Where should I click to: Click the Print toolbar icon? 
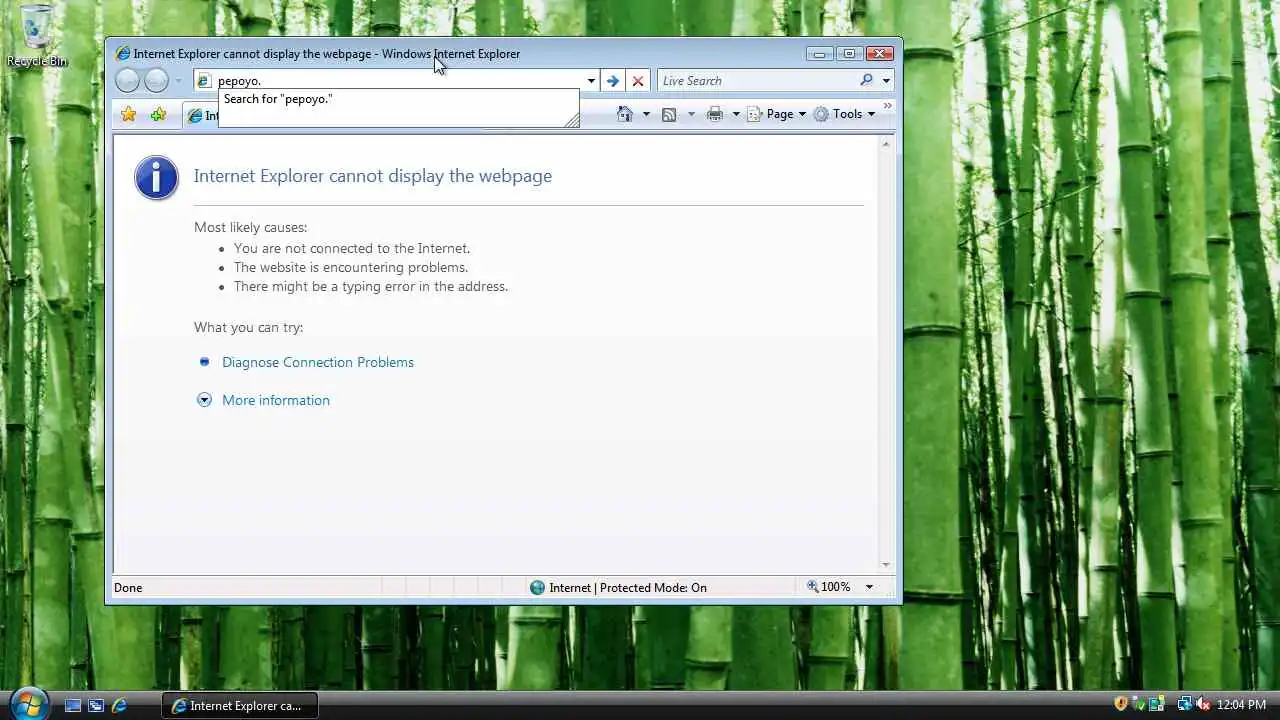coord(714,114)
